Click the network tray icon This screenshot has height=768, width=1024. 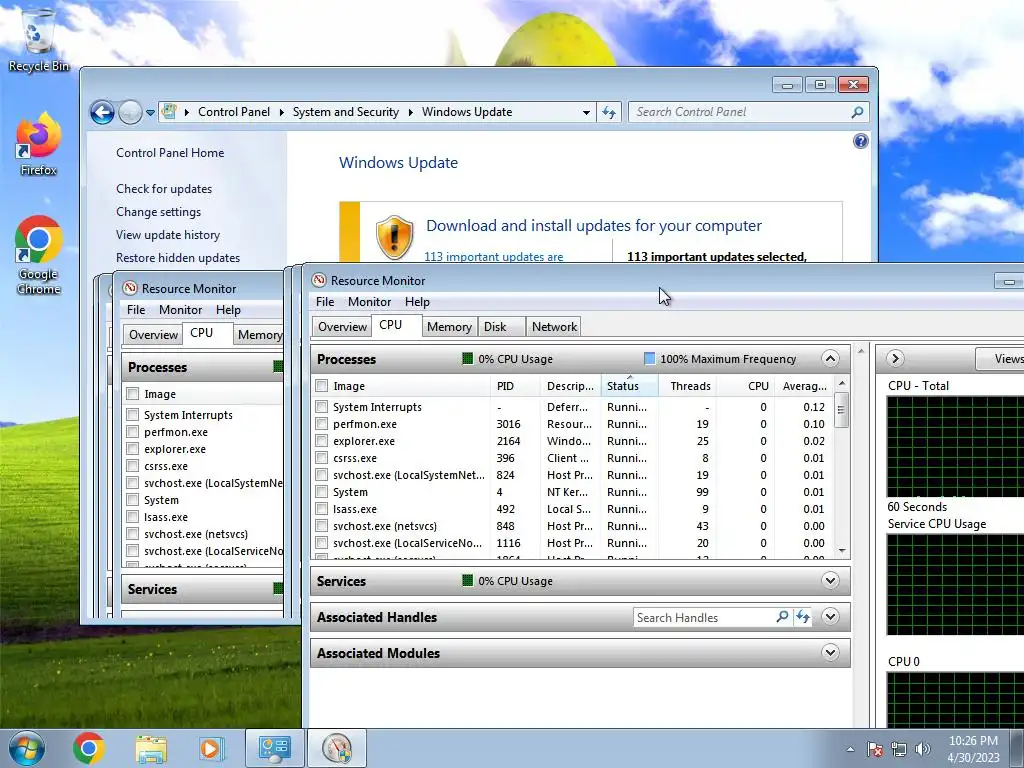pos(899,749)
